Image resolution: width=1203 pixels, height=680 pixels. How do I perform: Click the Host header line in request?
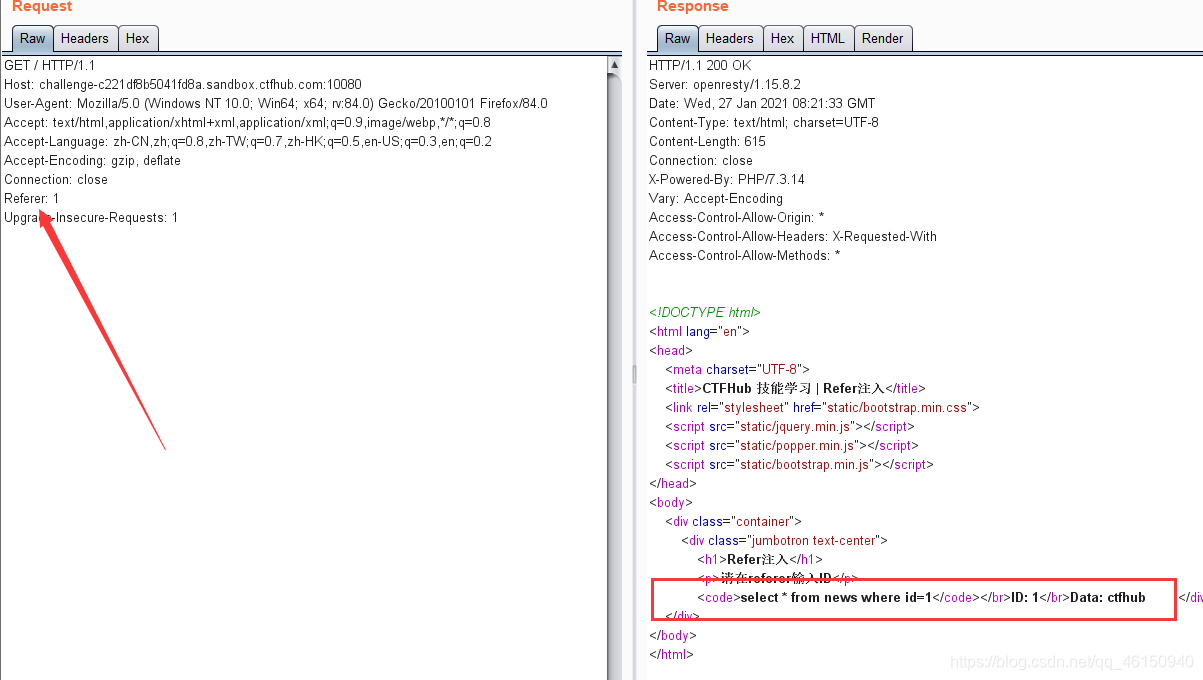(x=183, y=85)
